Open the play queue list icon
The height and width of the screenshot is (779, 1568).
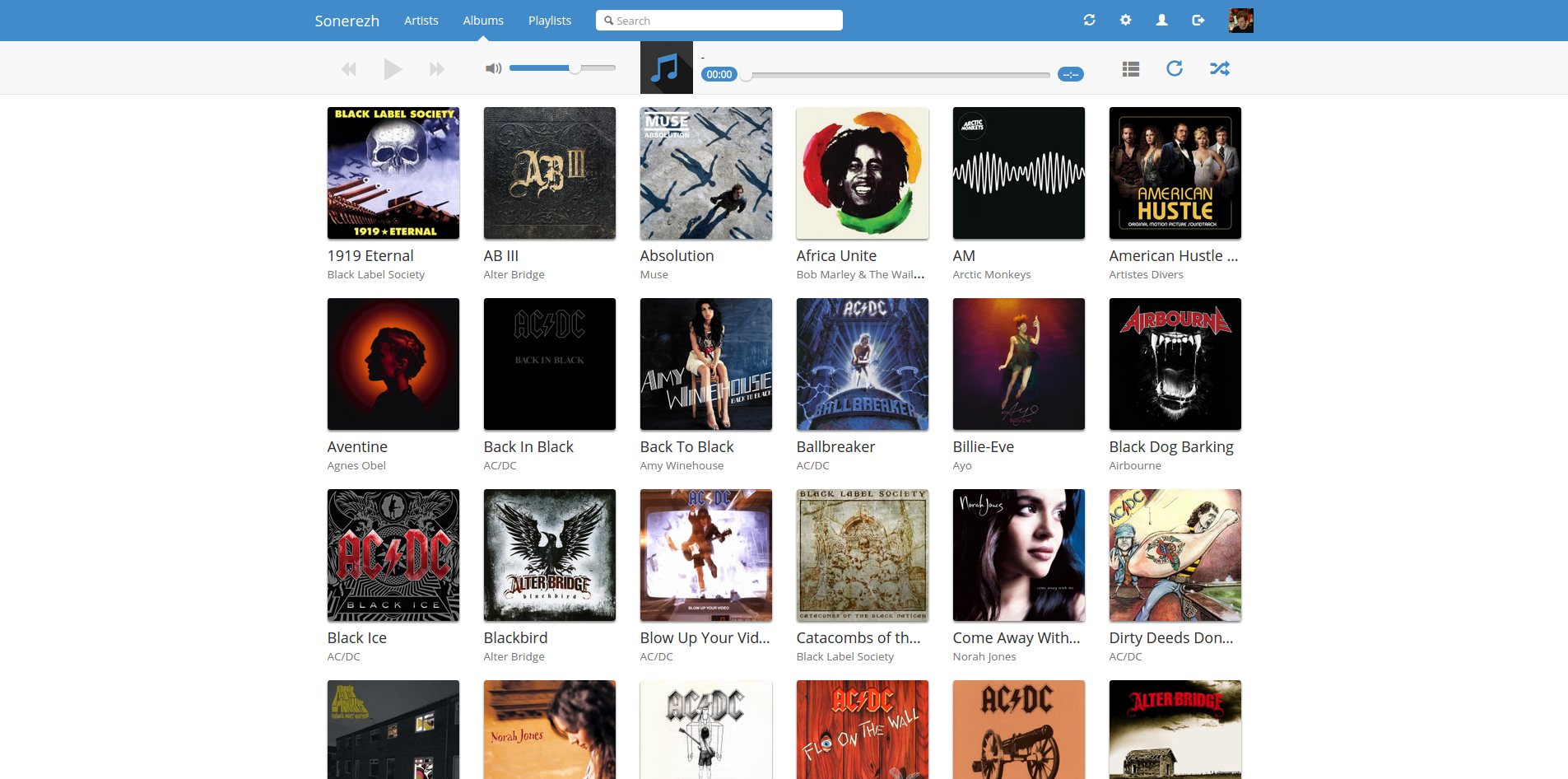coord(1131,69)
